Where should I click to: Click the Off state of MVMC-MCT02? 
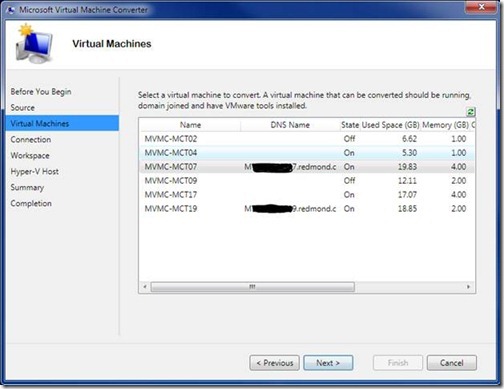[349, 139]
